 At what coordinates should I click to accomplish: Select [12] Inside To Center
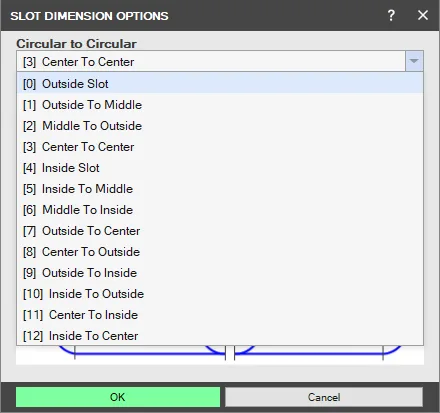pyautogui.click(x=220, y=335)
